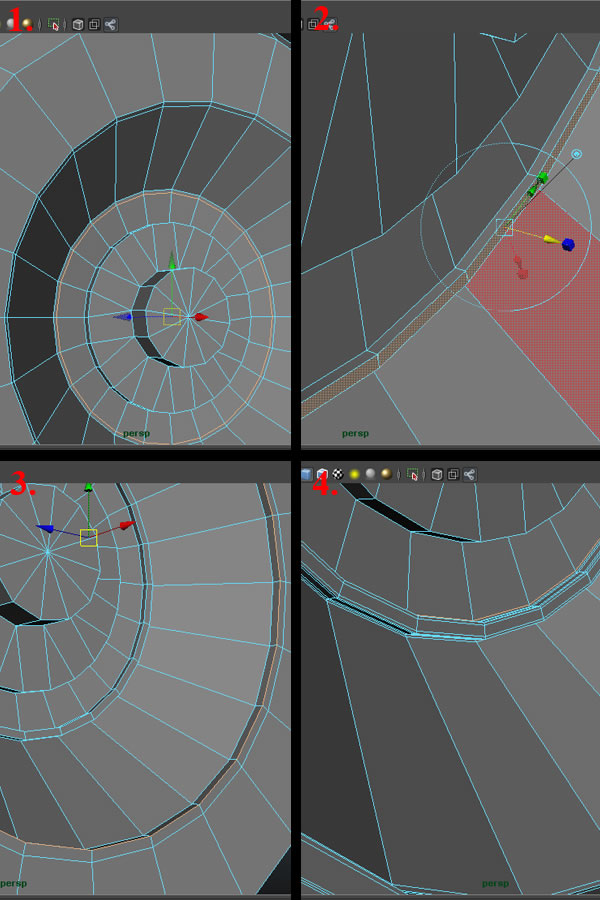Screen dimensions: 600x900
Task: Enable Use All Lights yellow sphere in viewport 4
Action: 354,474
